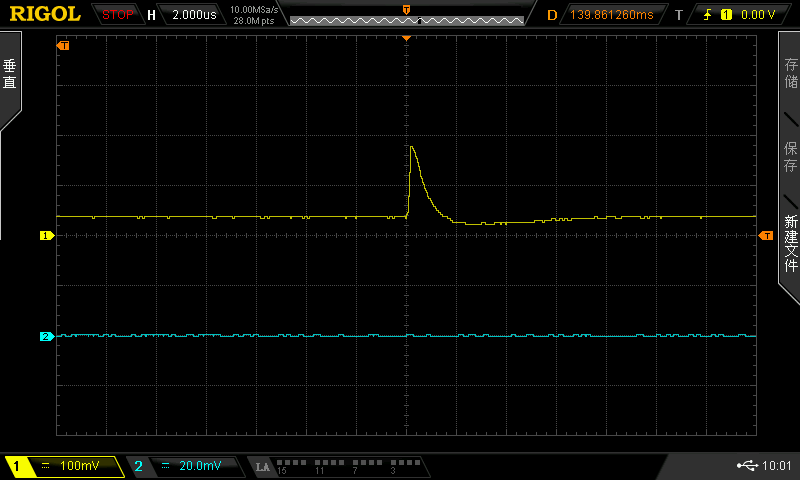Select the channel 1 label at bottom

16,466
